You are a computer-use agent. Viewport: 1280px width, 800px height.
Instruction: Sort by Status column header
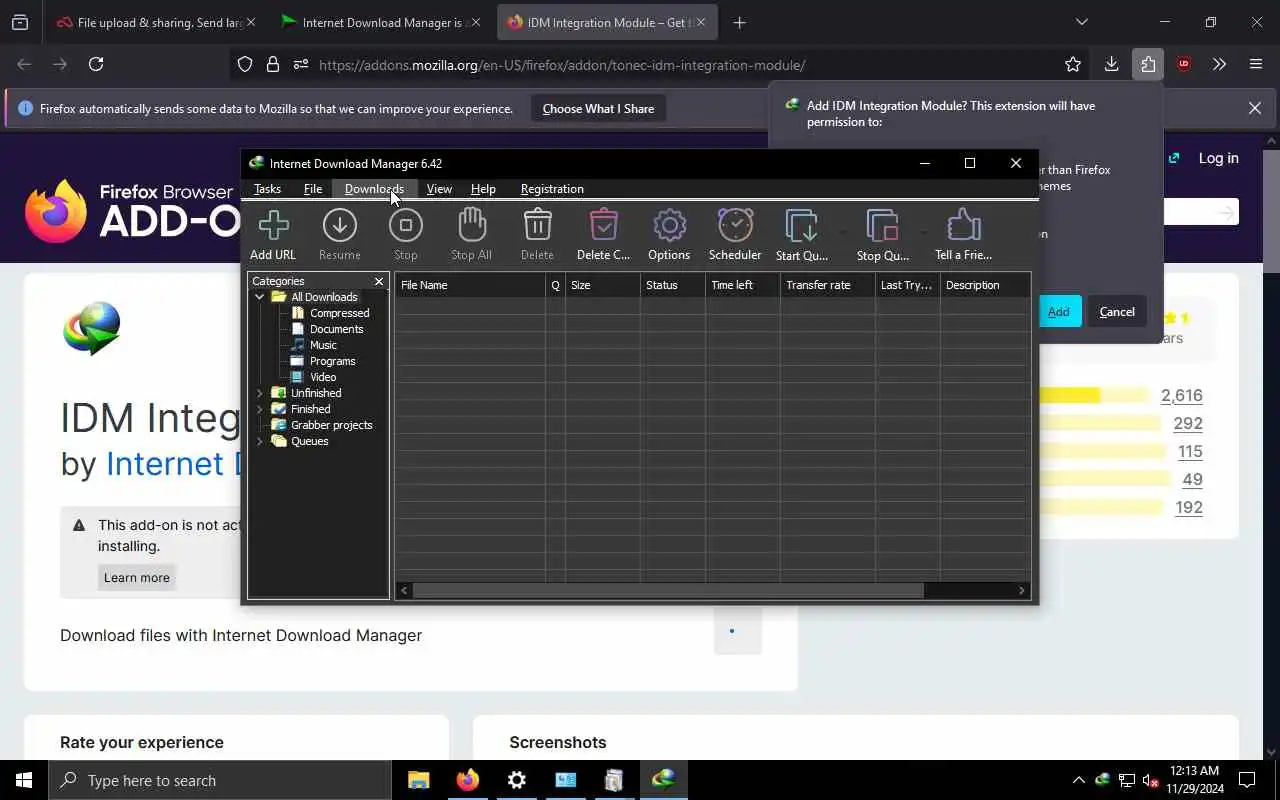673,285
